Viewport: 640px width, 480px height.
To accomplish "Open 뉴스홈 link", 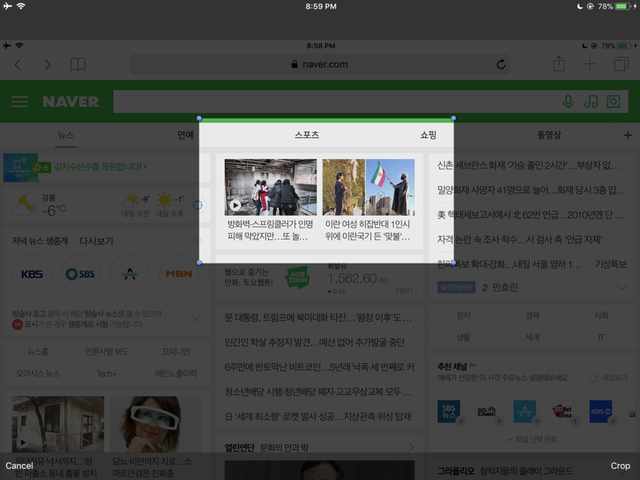I will click(38, 351).
